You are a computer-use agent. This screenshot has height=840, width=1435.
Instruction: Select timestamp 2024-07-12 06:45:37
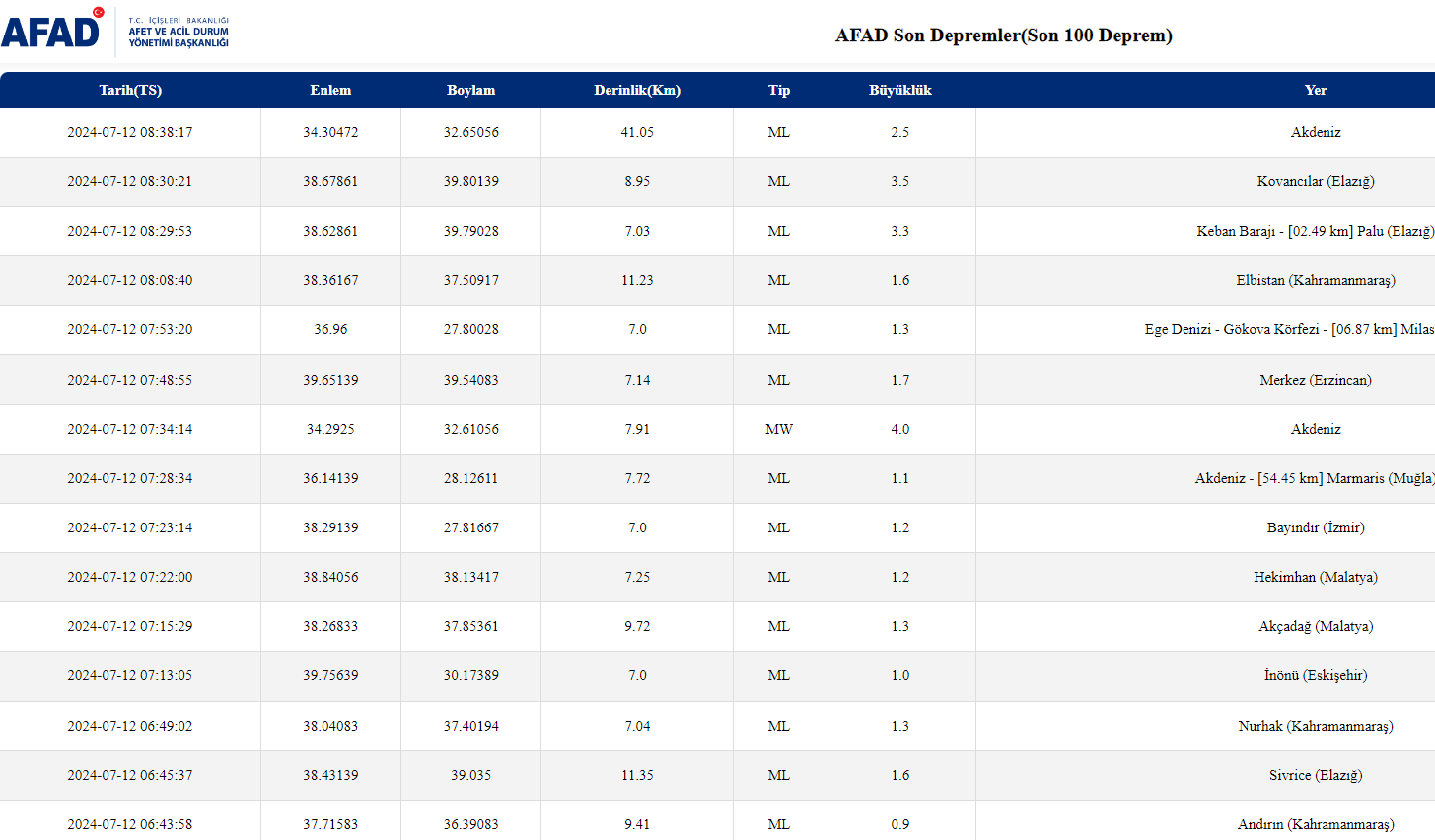point(130,775)
